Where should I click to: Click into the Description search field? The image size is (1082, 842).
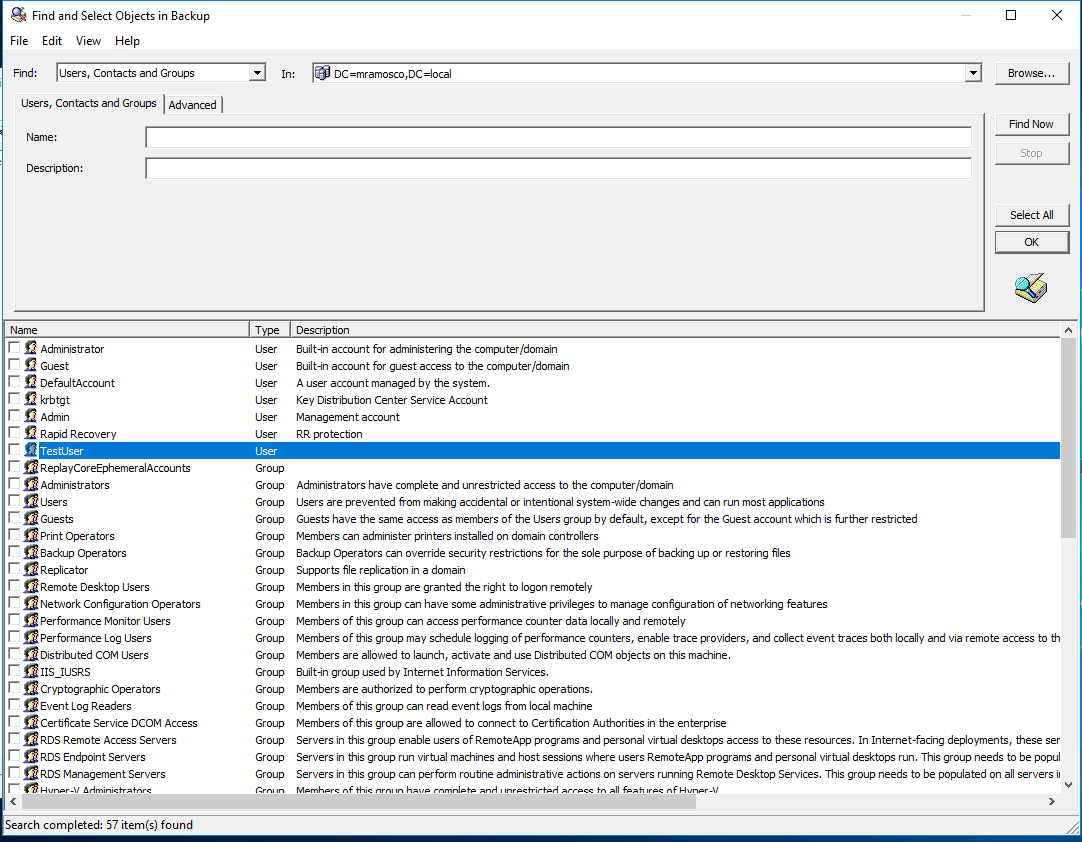[x=558, y=168]
